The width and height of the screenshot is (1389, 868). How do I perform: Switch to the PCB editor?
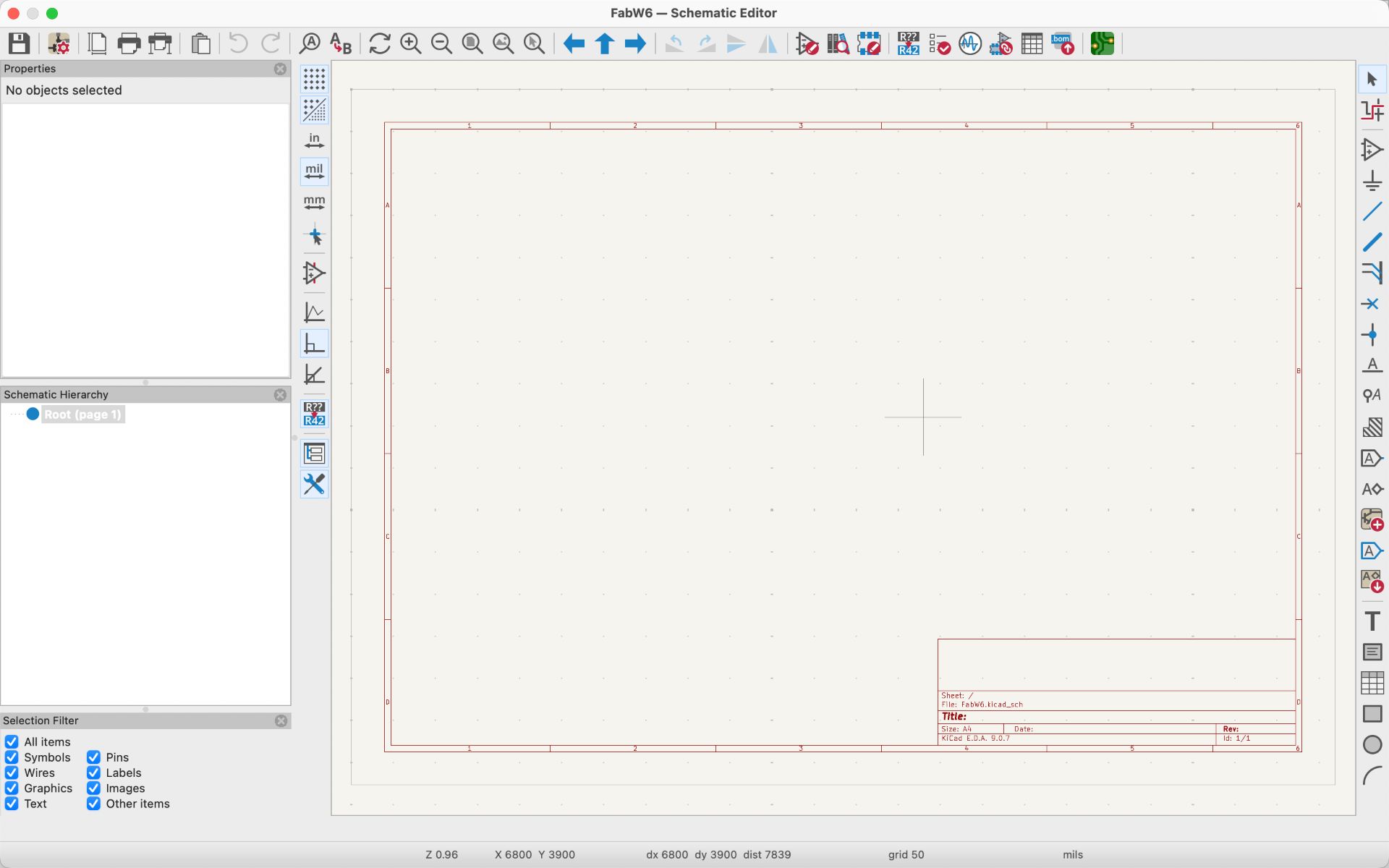click(1102, 43)
